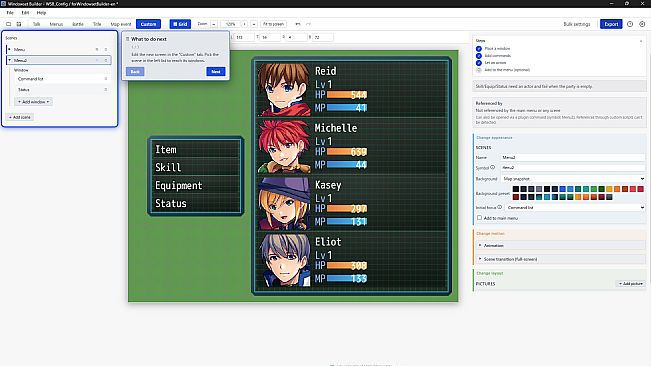Select the Command list window row

click(62, 79)
